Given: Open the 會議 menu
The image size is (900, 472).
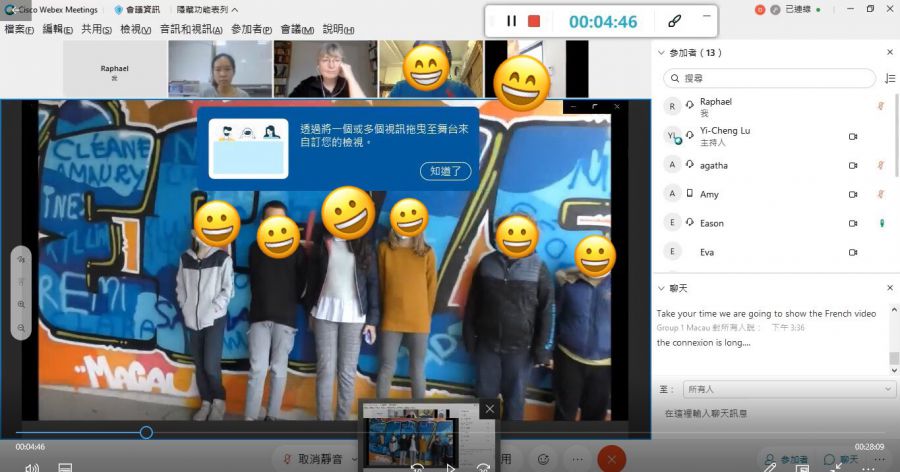Looking at the screenshot, I should pyautogui.click(x=297, y=29).
